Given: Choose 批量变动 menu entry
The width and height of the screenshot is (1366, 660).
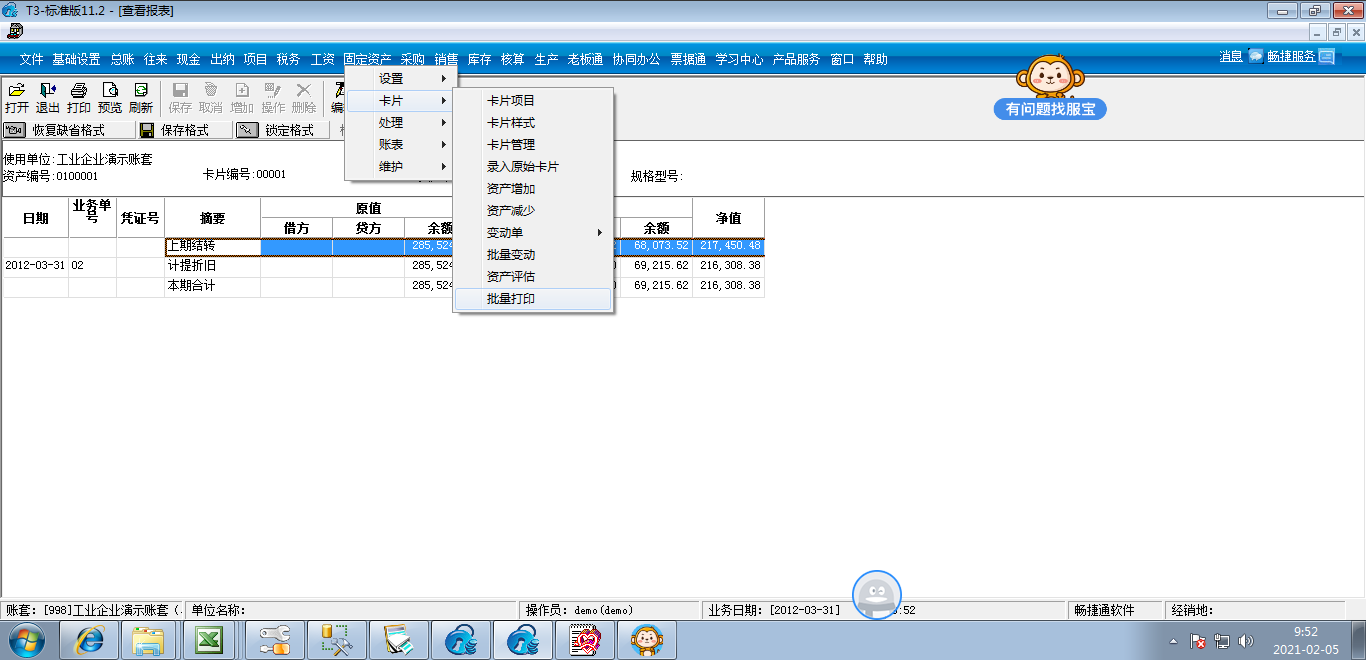Looking at the screenshot, I should [533, 255].
